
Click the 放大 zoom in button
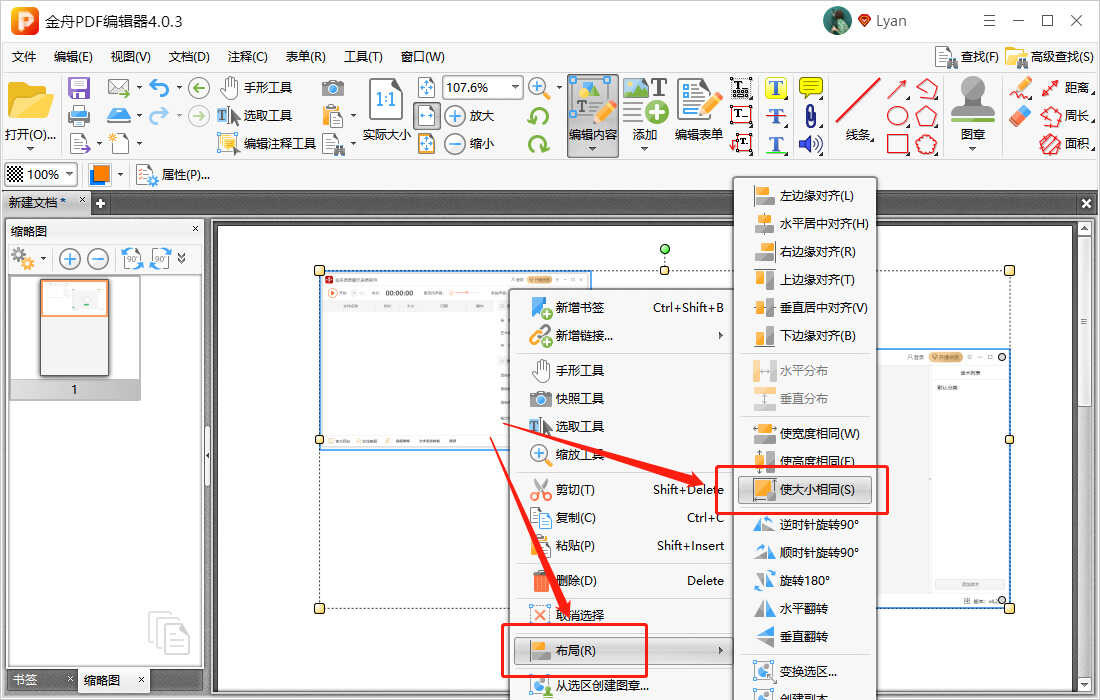(x=470, y=116)
